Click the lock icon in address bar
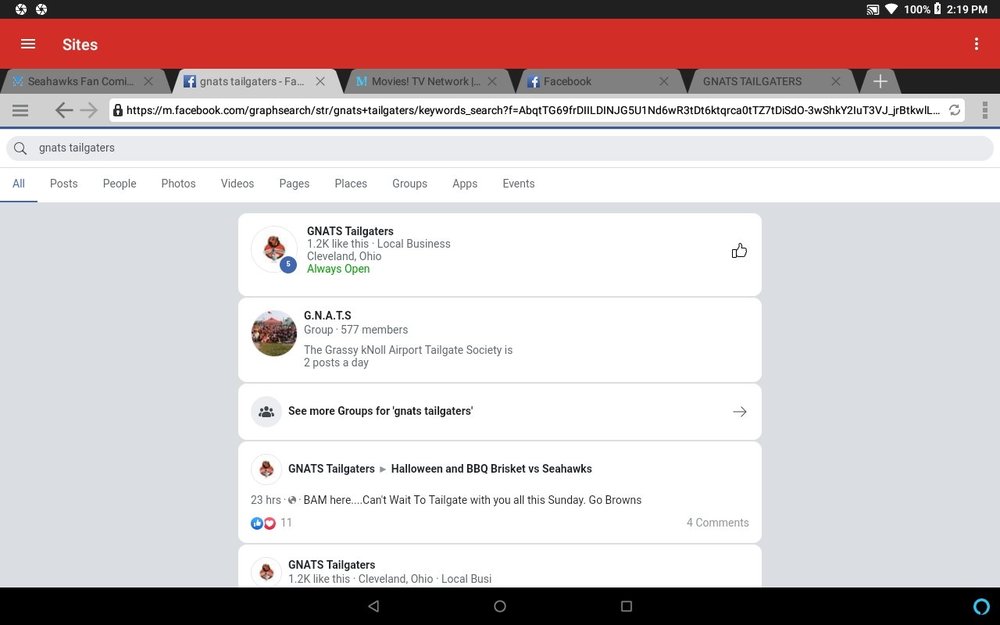 [117, 110]
